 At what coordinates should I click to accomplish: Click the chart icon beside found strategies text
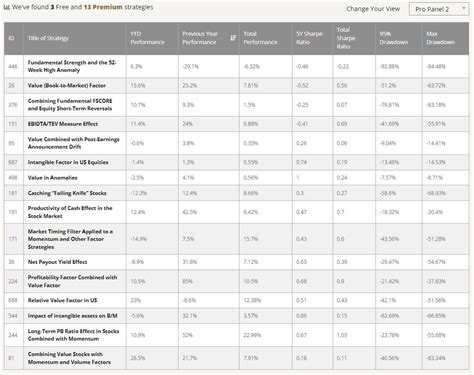[7, 7]
